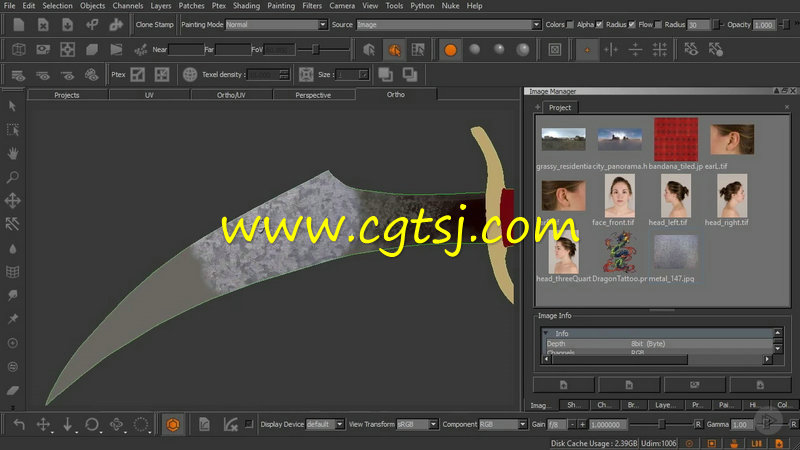800x450 pixels.
Task: Uncheck the Alpha checkbox
Action: [599, 24]
